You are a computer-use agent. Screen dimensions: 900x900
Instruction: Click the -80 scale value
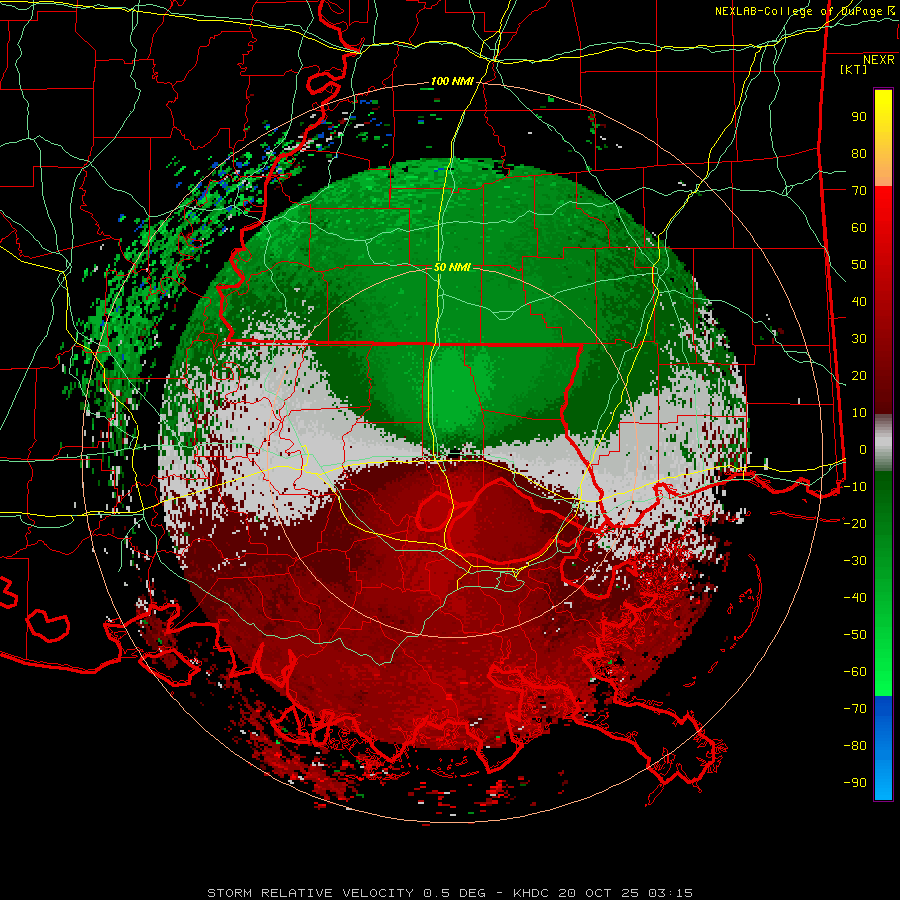click(x=855, y=746)
